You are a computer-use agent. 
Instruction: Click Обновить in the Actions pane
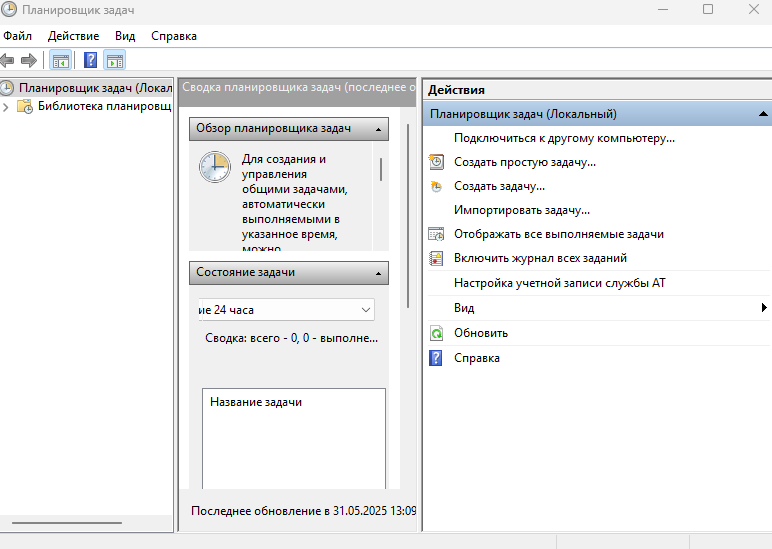coord(481,333)
